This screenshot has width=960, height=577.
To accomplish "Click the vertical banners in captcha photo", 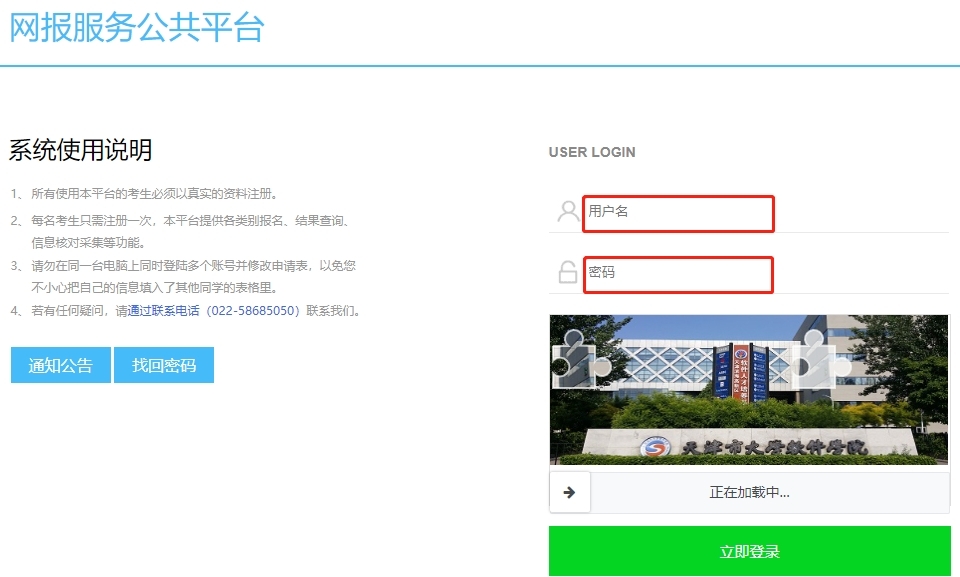I will point(740,372).
